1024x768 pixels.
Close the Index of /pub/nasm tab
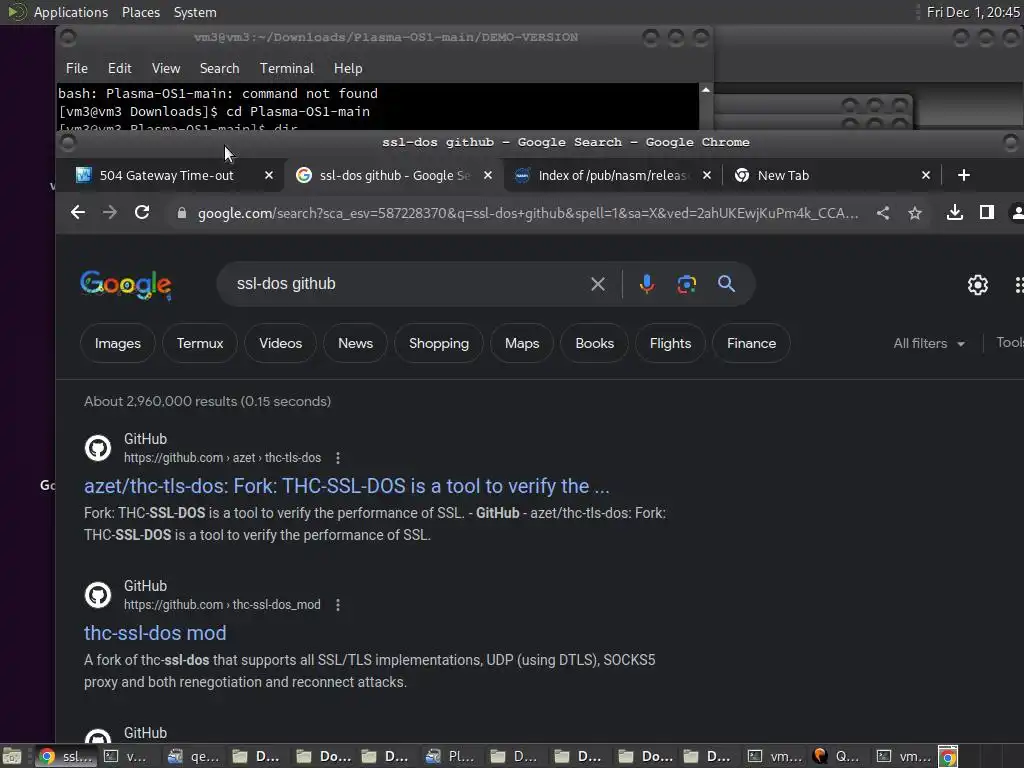(x=707, y=175)
